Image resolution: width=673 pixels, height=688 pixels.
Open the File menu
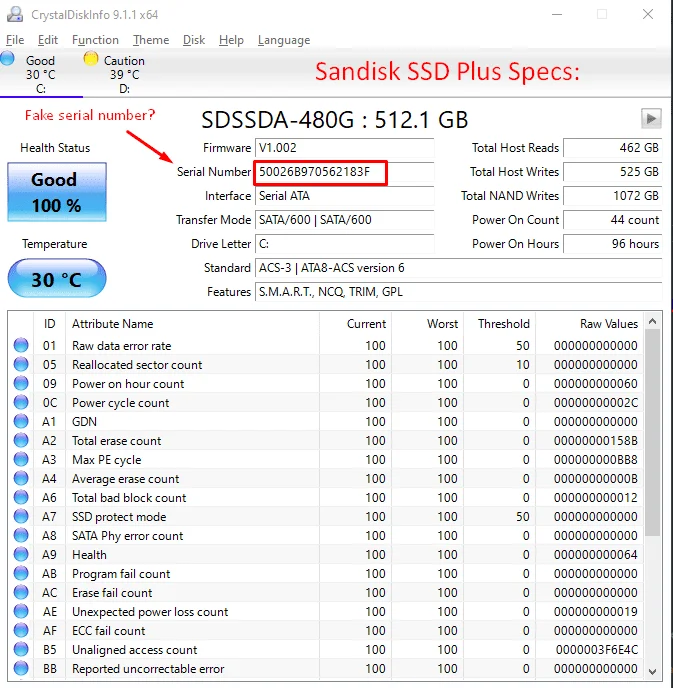click(15, 40)
